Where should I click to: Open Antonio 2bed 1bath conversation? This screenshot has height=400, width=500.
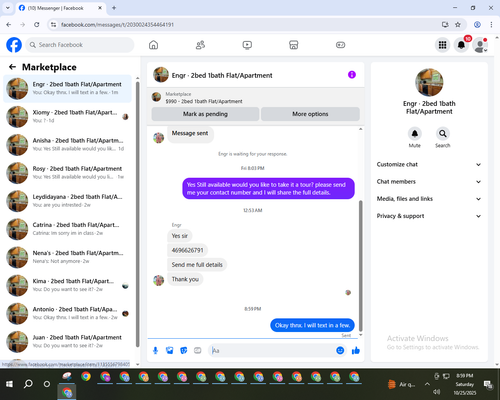pos(67,313)
